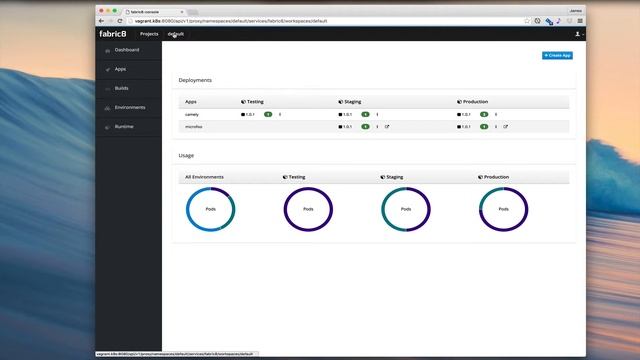The width and height of the screenshot is (640, 360).
Task: Close the fabric8 console browser tab
Action: 182,12
